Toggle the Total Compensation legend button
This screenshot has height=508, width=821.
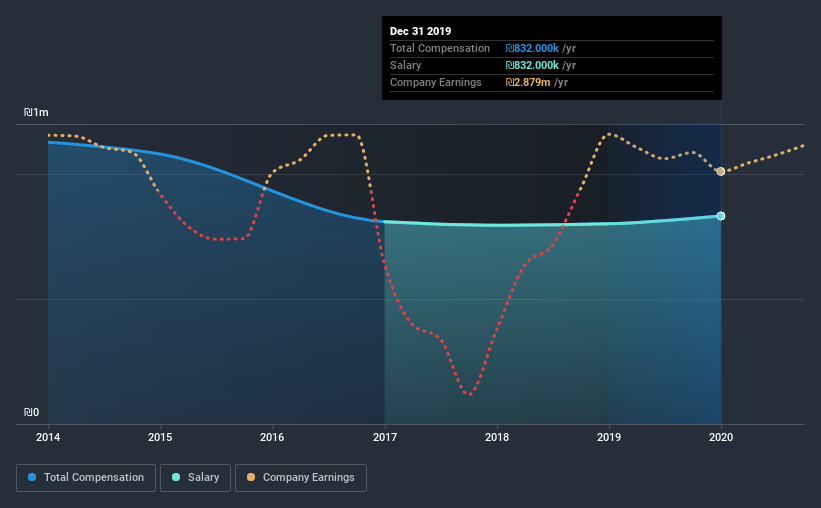[x=86, y=478]
